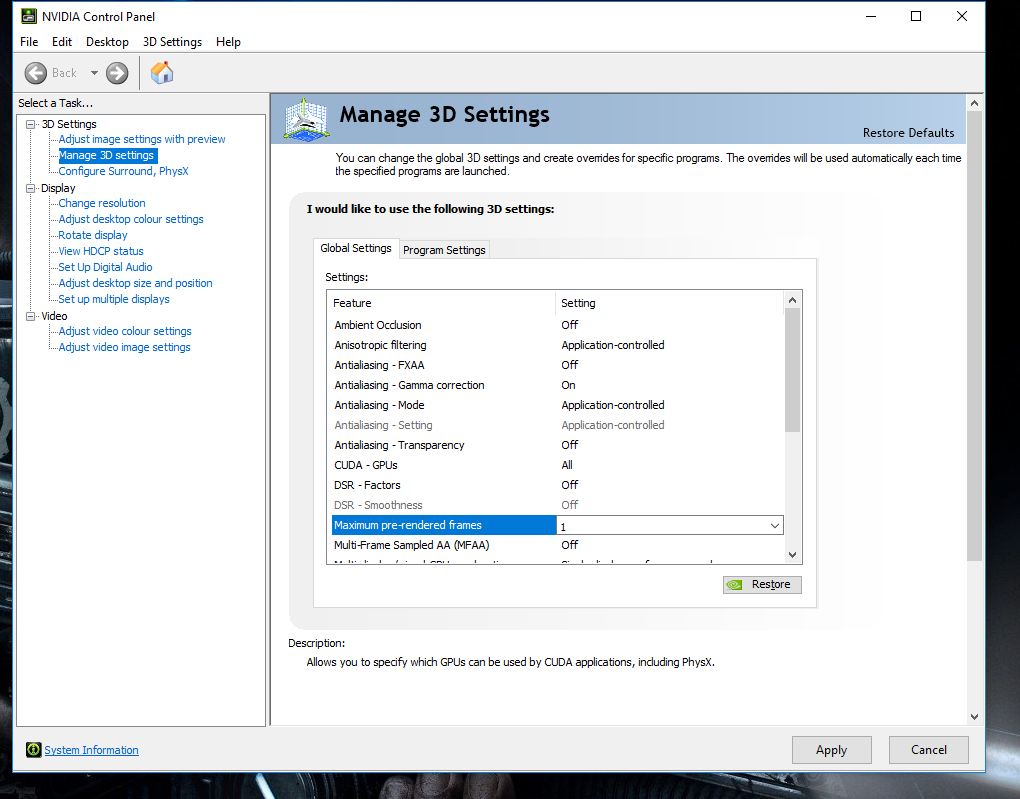The height and width of the screenshot is (799, 1020).
Task: Open Maximum pre-rendered frames dropdown
Action: coord(775,525)
